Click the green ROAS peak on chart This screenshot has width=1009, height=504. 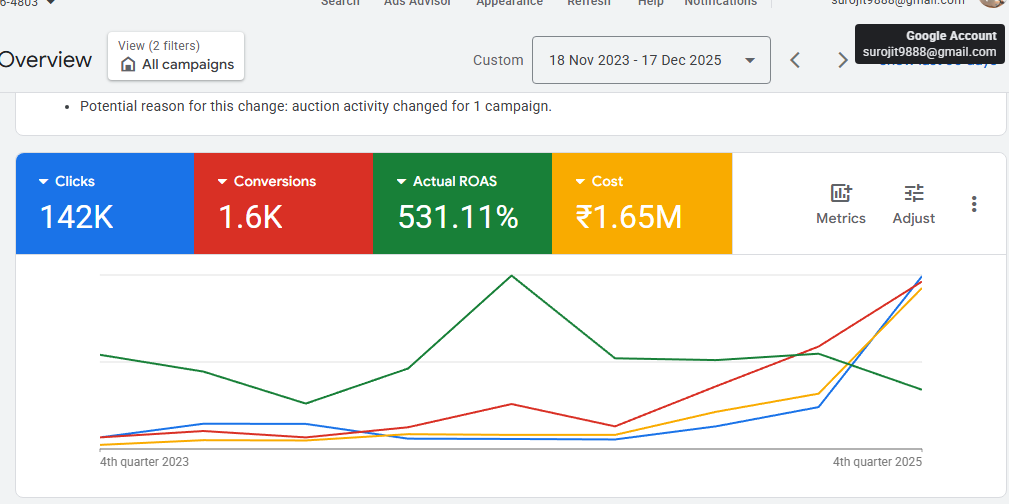[512, 275]
